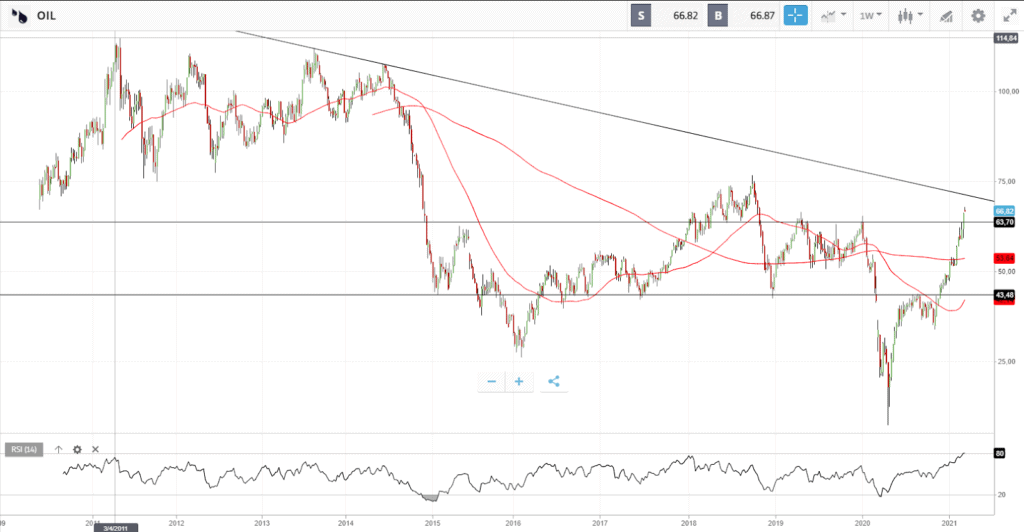Click the S sell button
Image resolution: width=1024 pixels, height=532 pixels.
coord(641,16)
